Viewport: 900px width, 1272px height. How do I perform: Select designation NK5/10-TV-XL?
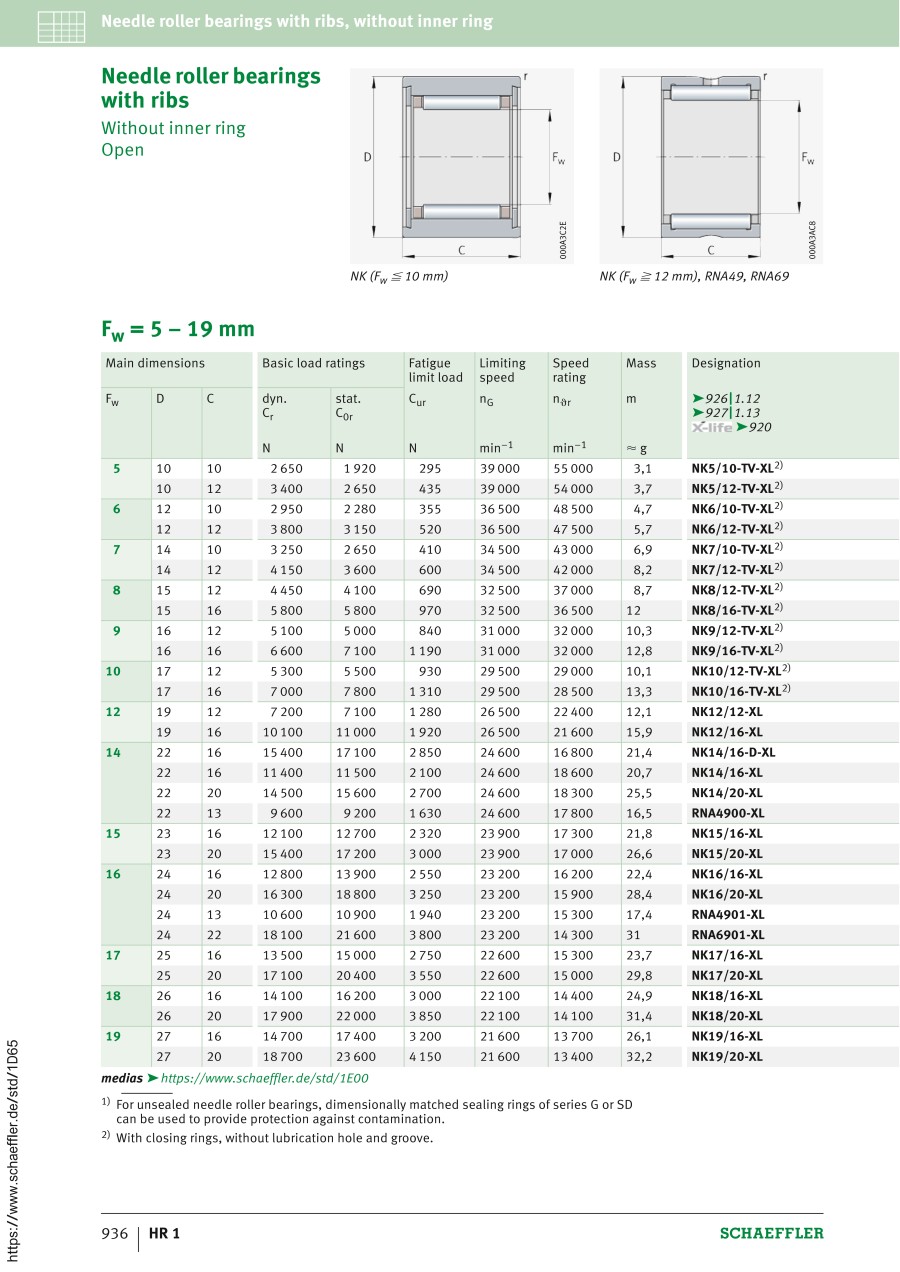coord(737,468)
